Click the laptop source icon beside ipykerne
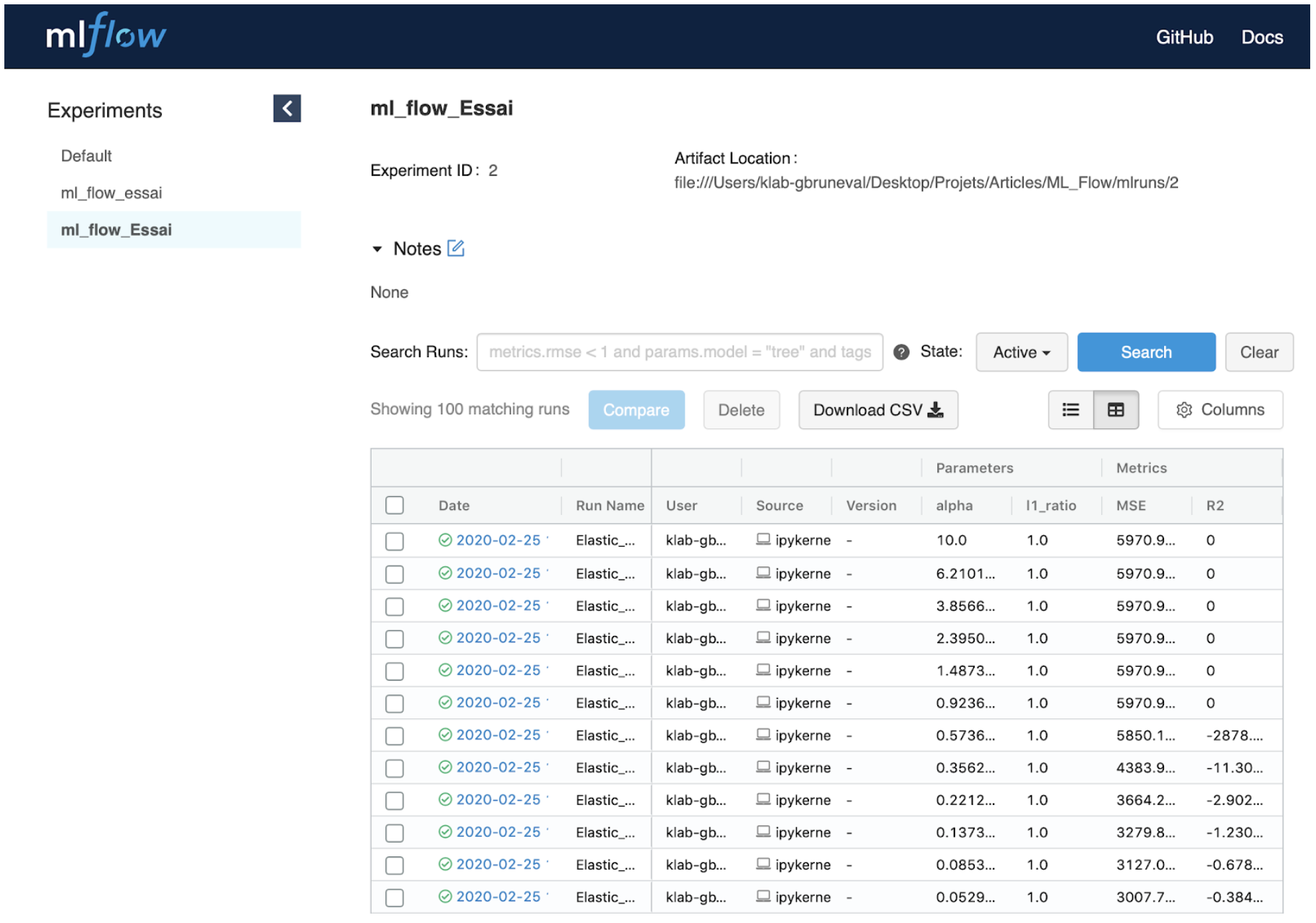This screenshot has width=1316, height=923. click(x=764, y=539)
